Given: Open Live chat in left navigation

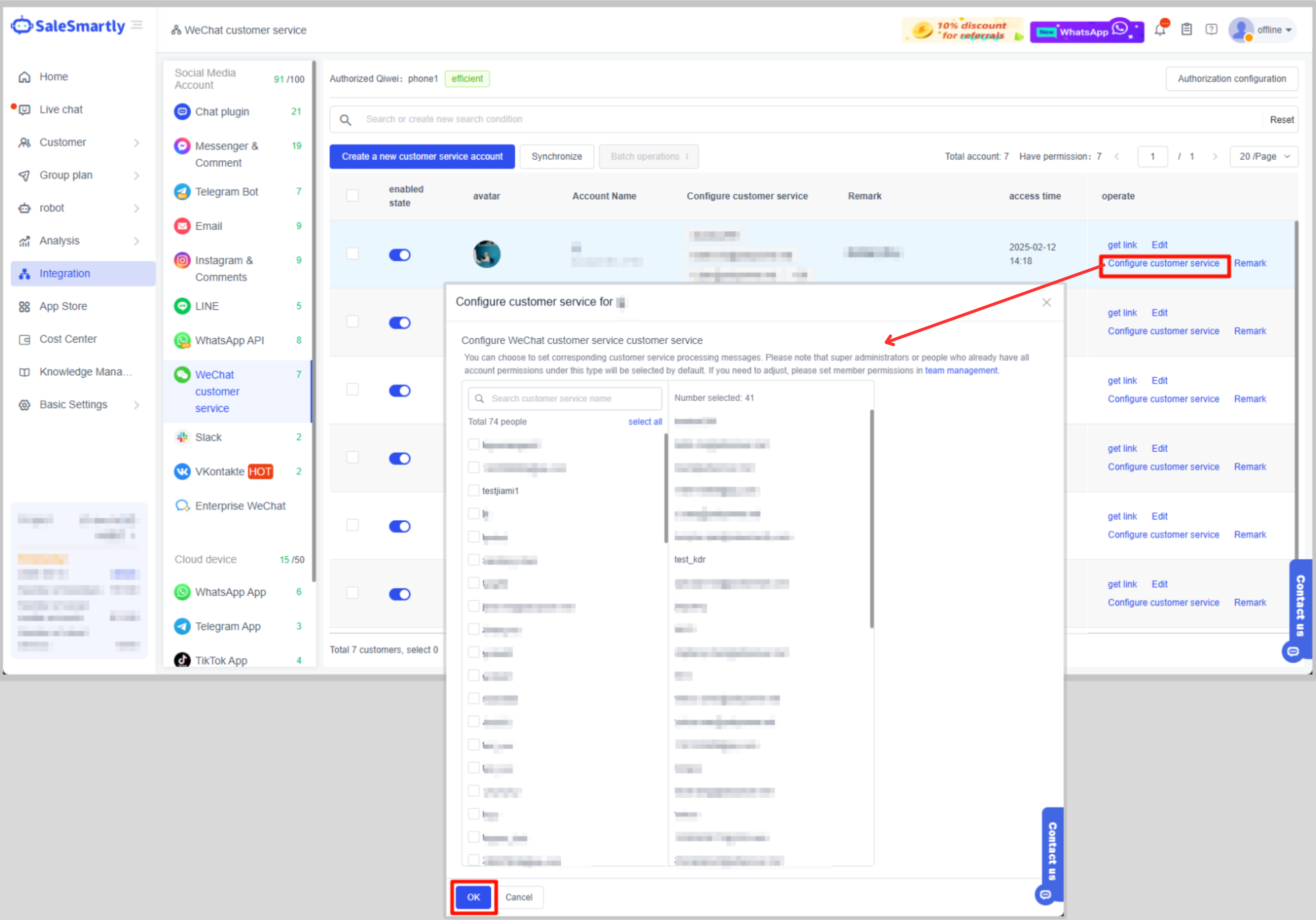Looking at the screenshot, I should pos(61,110).
